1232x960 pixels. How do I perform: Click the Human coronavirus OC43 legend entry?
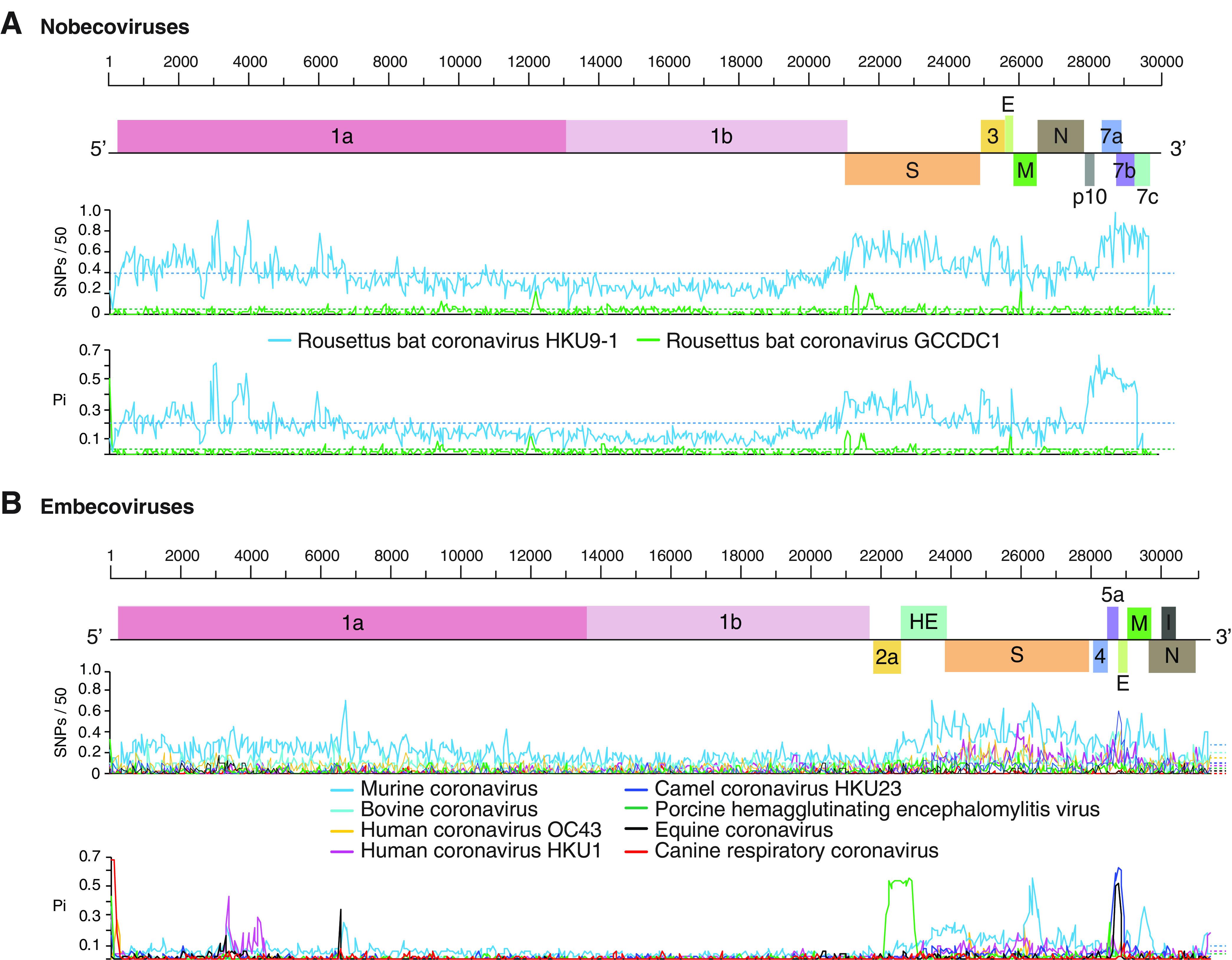coord(466,830)
